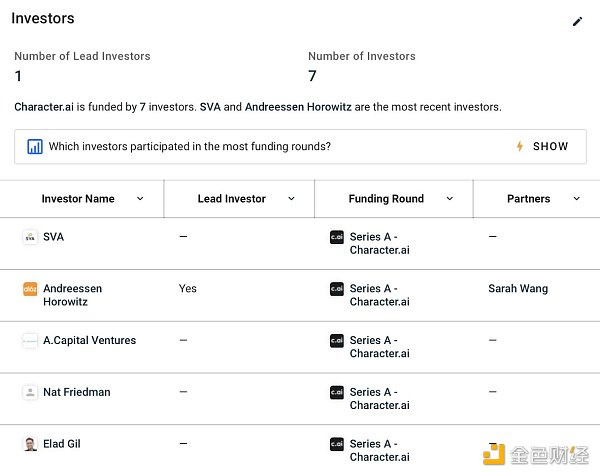Image resolution: width=600 pixels, height=476 pixels.
Task: Click Elad Gil's profile photo
Action: pos(30,445)
